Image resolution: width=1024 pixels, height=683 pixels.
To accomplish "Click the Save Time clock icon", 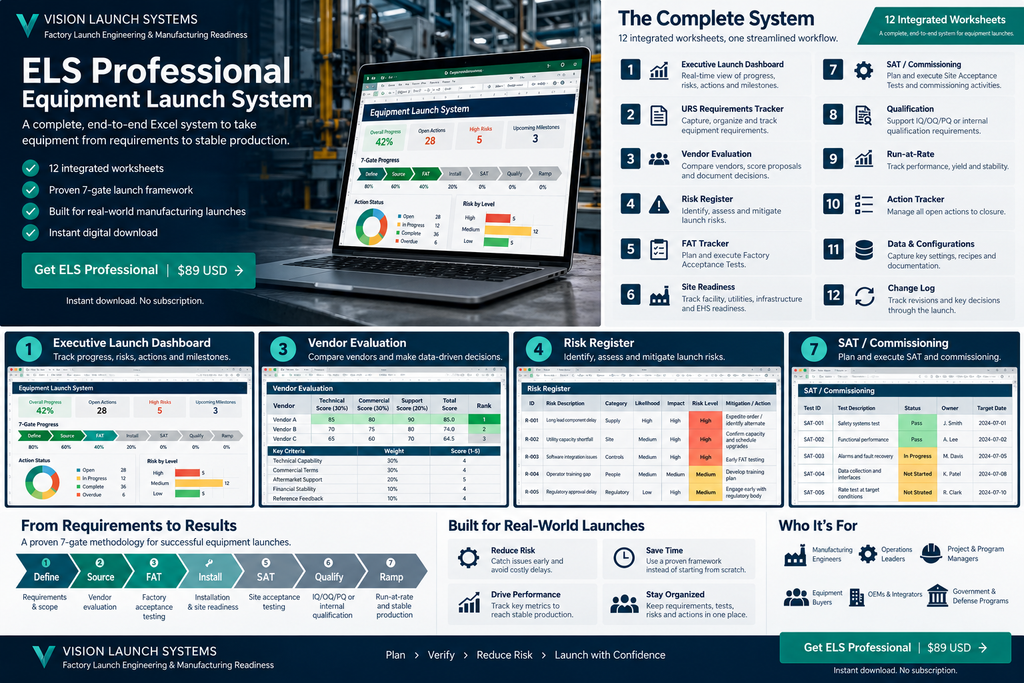I will click(x=624, y=558).
